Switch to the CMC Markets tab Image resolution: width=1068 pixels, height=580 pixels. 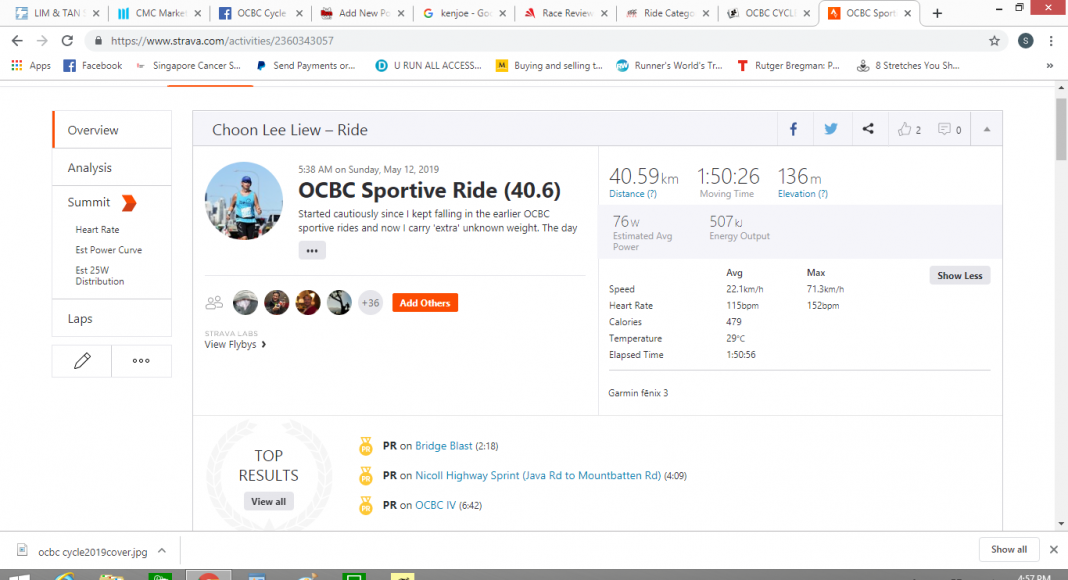click(159, 13)
